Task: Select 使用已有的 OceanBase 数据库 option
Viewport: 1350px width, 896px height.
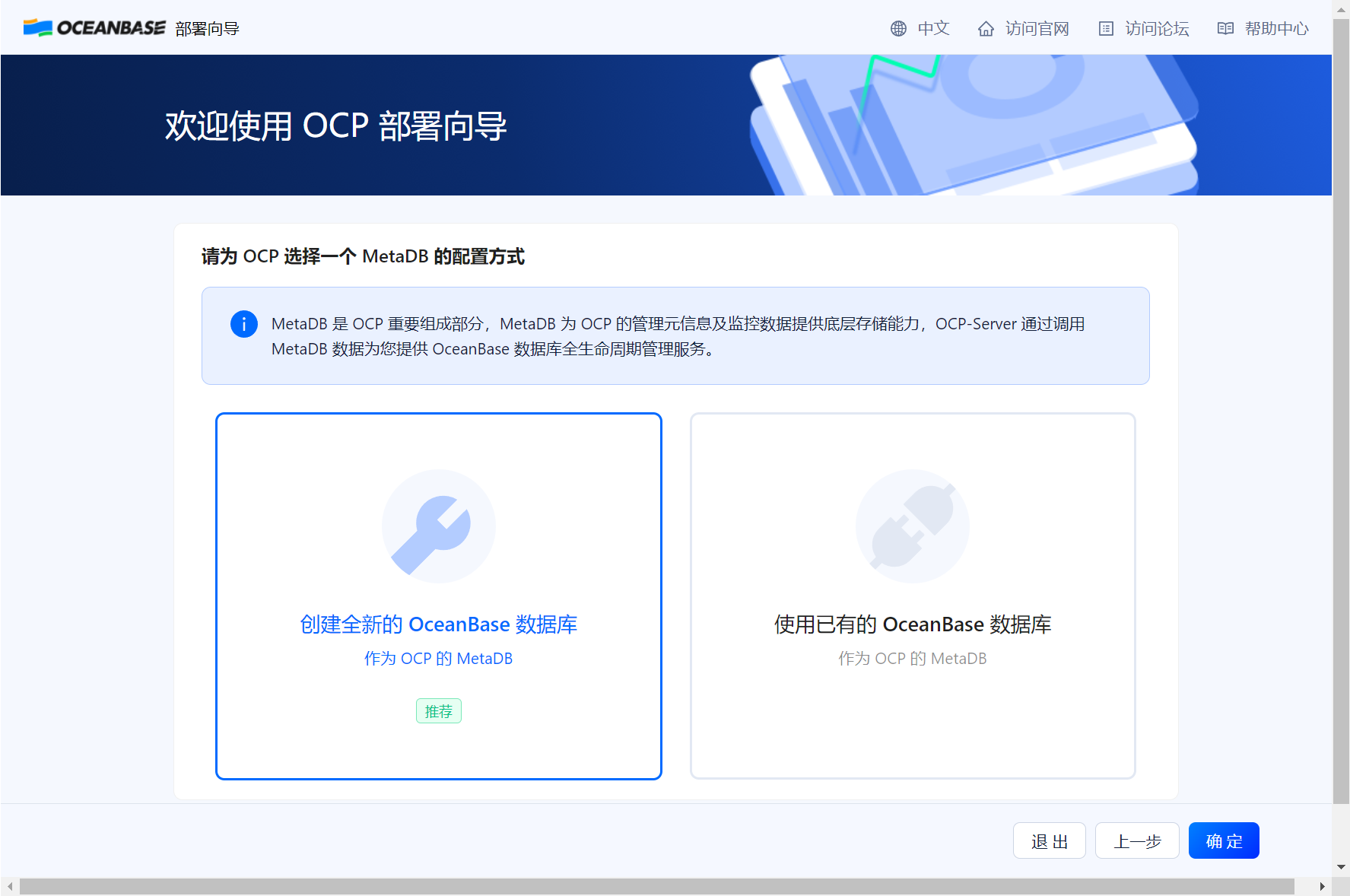Action: [x=913, y=596]
